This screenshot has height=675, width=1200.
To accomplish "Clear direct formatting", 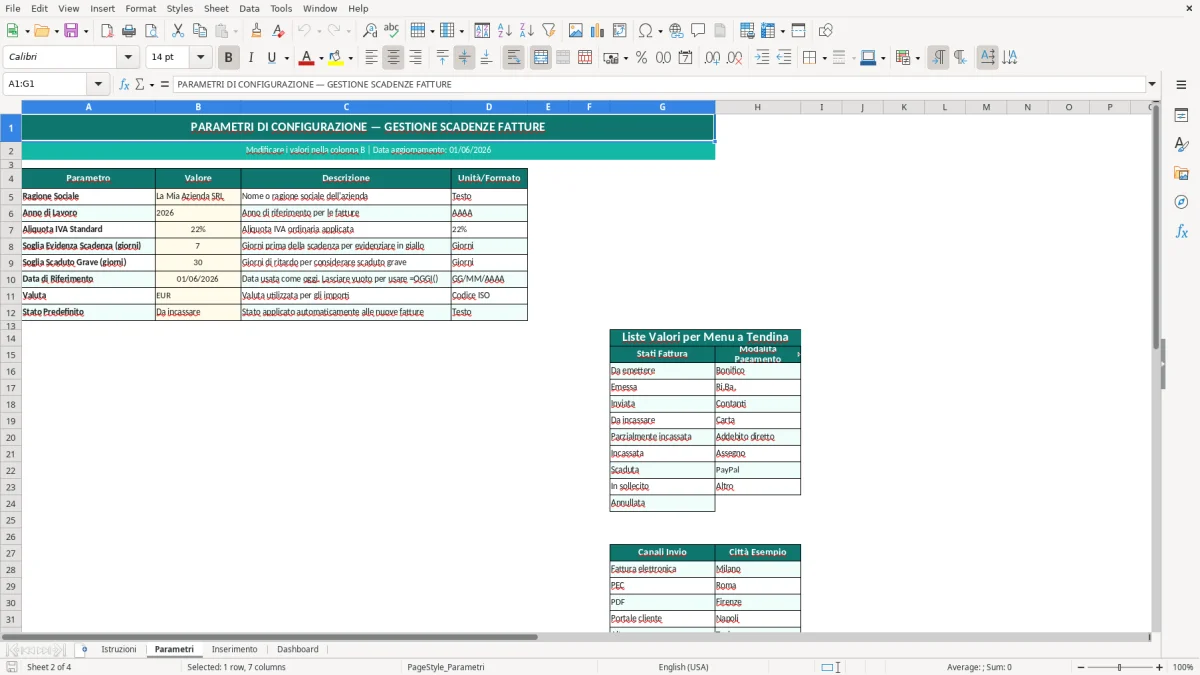I will pyautogui.click(x=278, y=31).
